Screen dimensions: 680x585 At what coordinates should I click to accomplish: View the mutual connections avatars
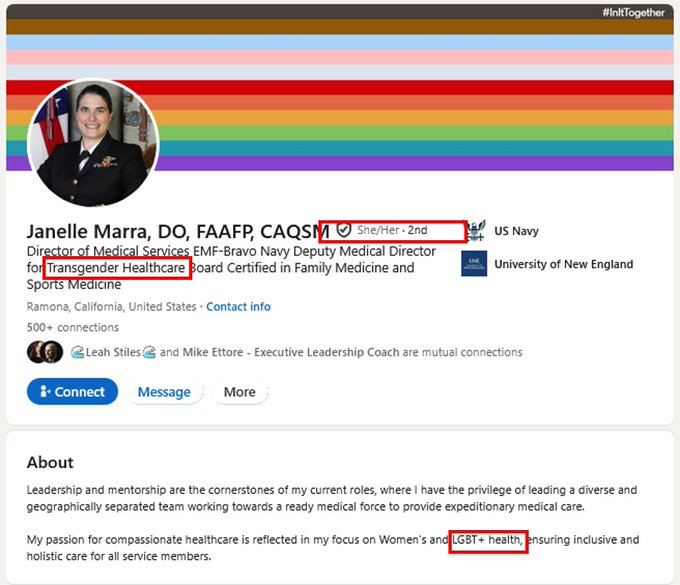pyautogui.click(x=45, y=352)
